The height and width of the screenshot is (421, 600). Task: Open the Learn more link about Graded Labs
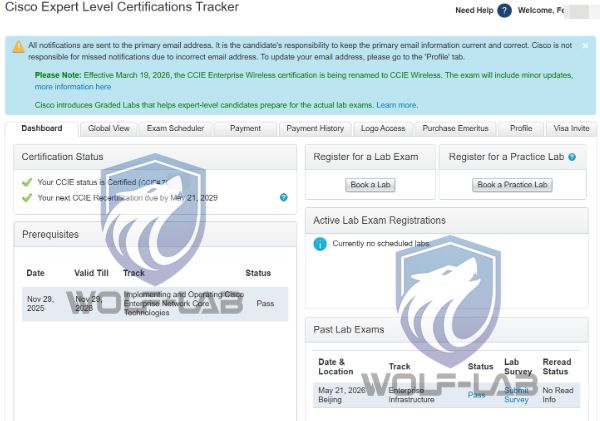point(396,105)
